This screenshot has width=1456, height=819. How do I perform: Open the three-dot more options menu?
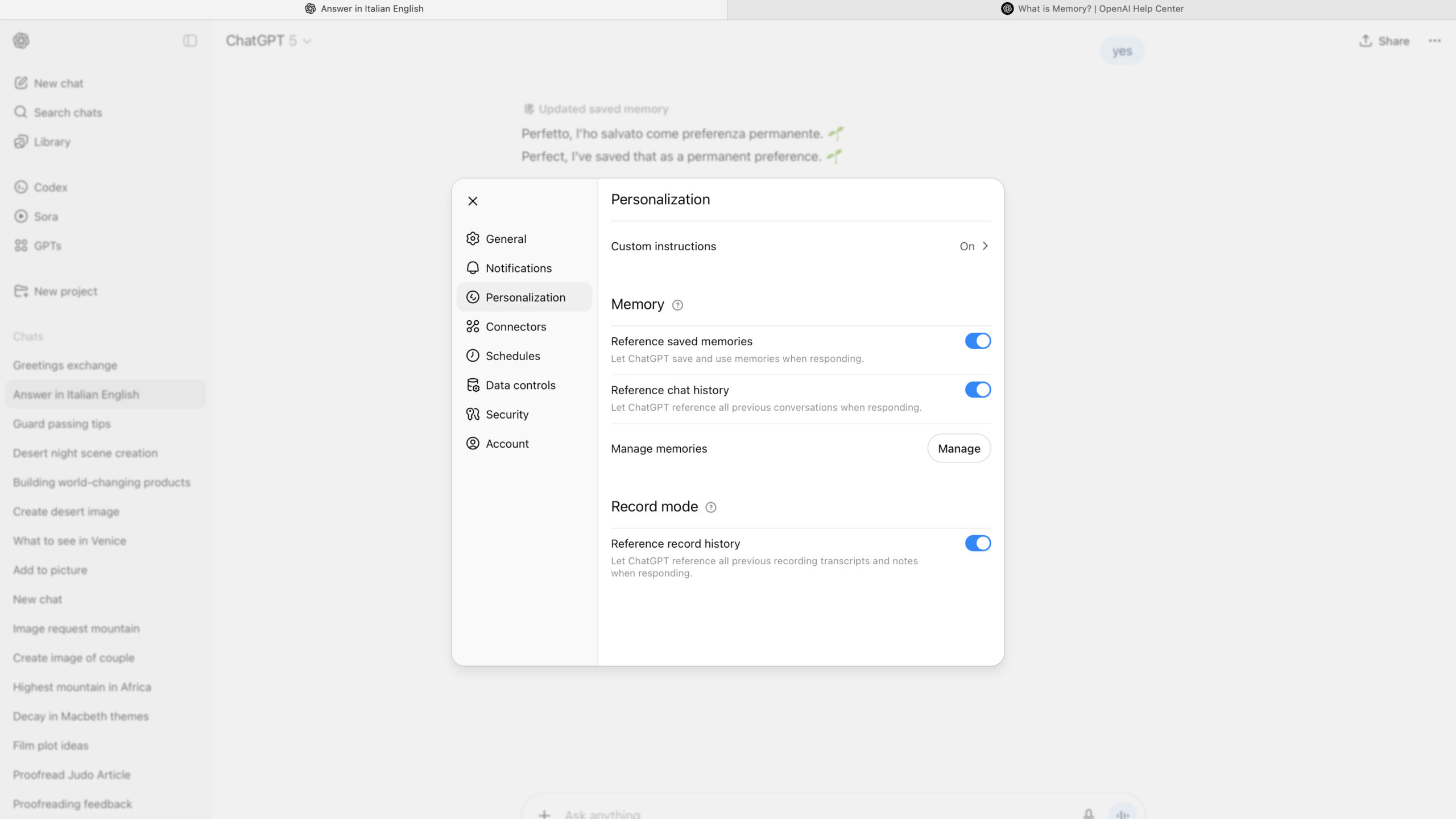pos(1434,41)
